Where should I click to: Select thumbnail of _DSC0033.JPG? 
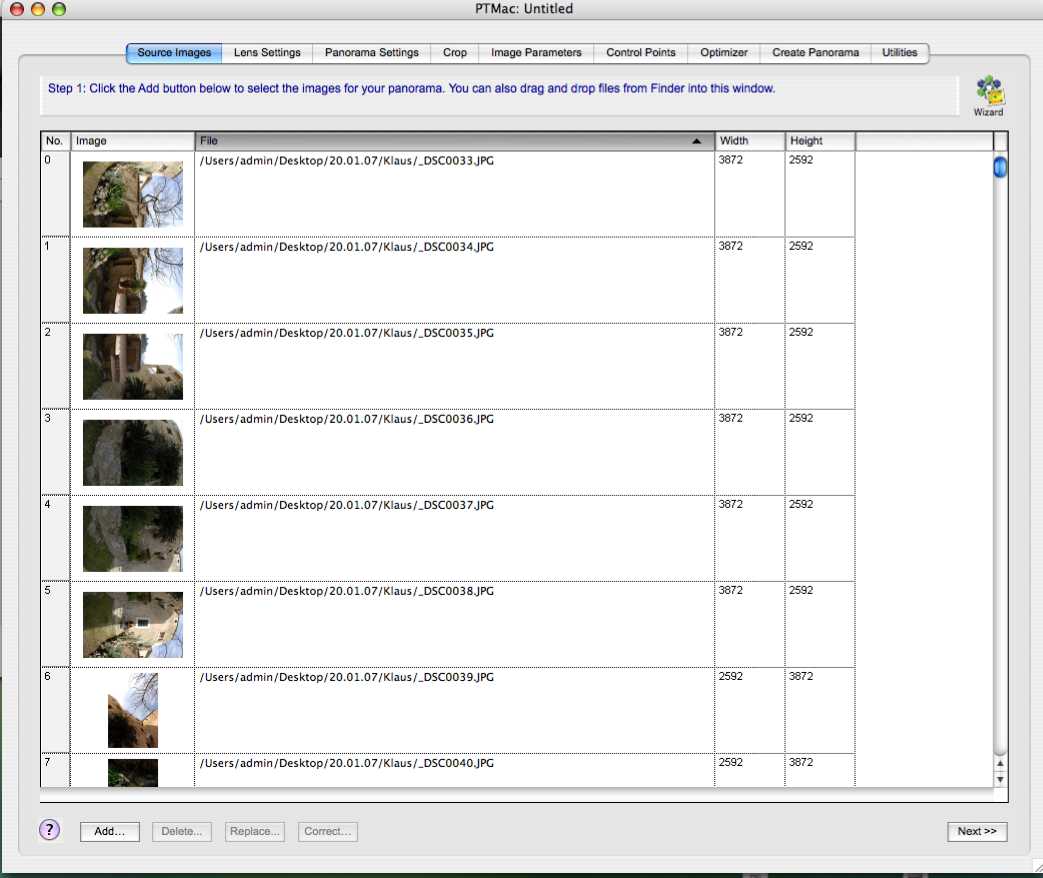(x=132, y=194)
